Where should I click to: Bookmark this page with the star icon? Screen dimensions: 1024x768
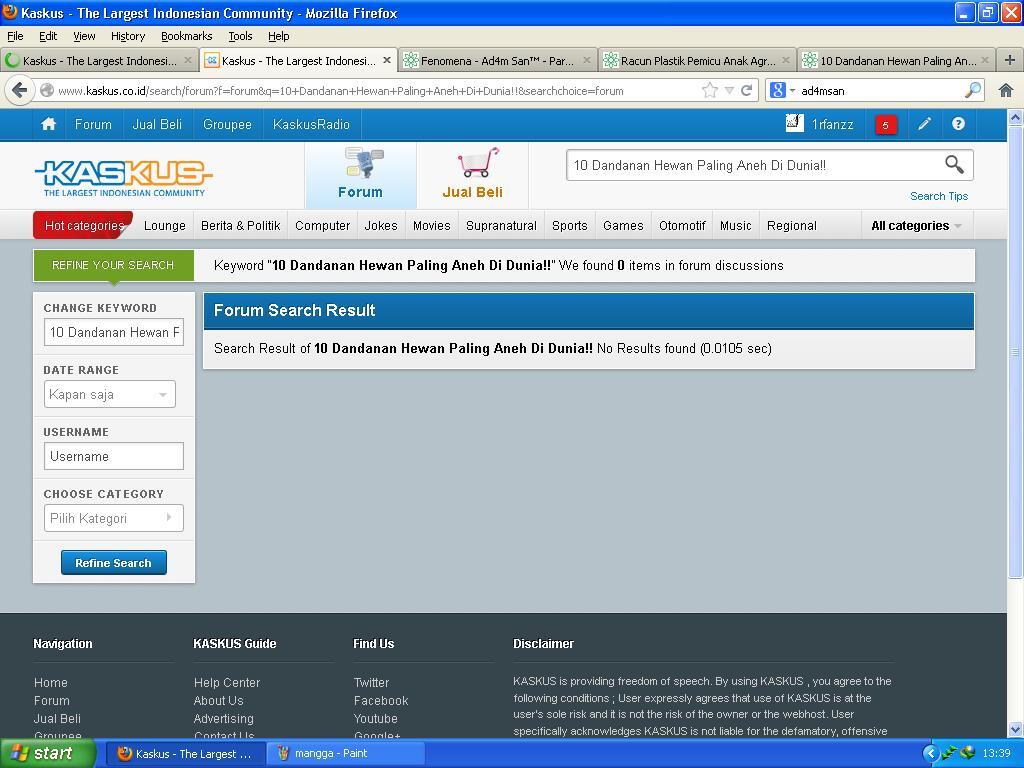tap(709, 90)
